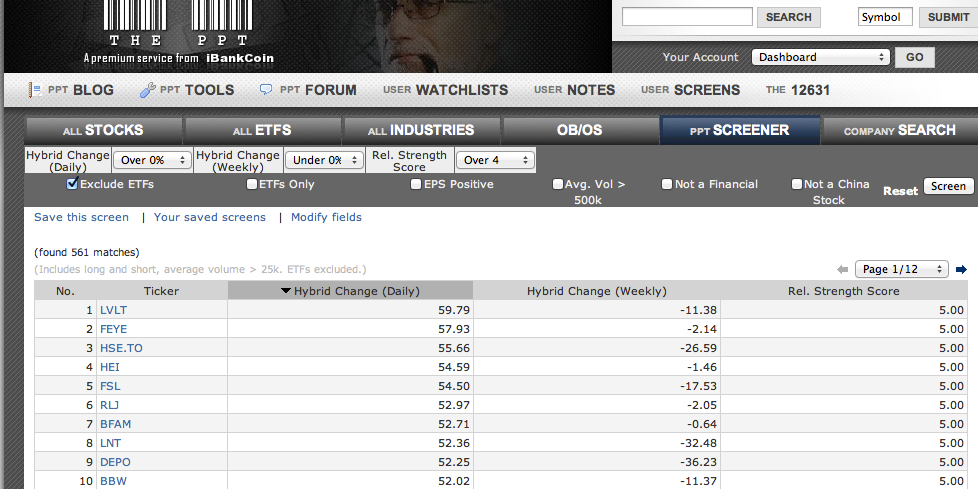Go to next page with right arrow

(x=961, y=269)
